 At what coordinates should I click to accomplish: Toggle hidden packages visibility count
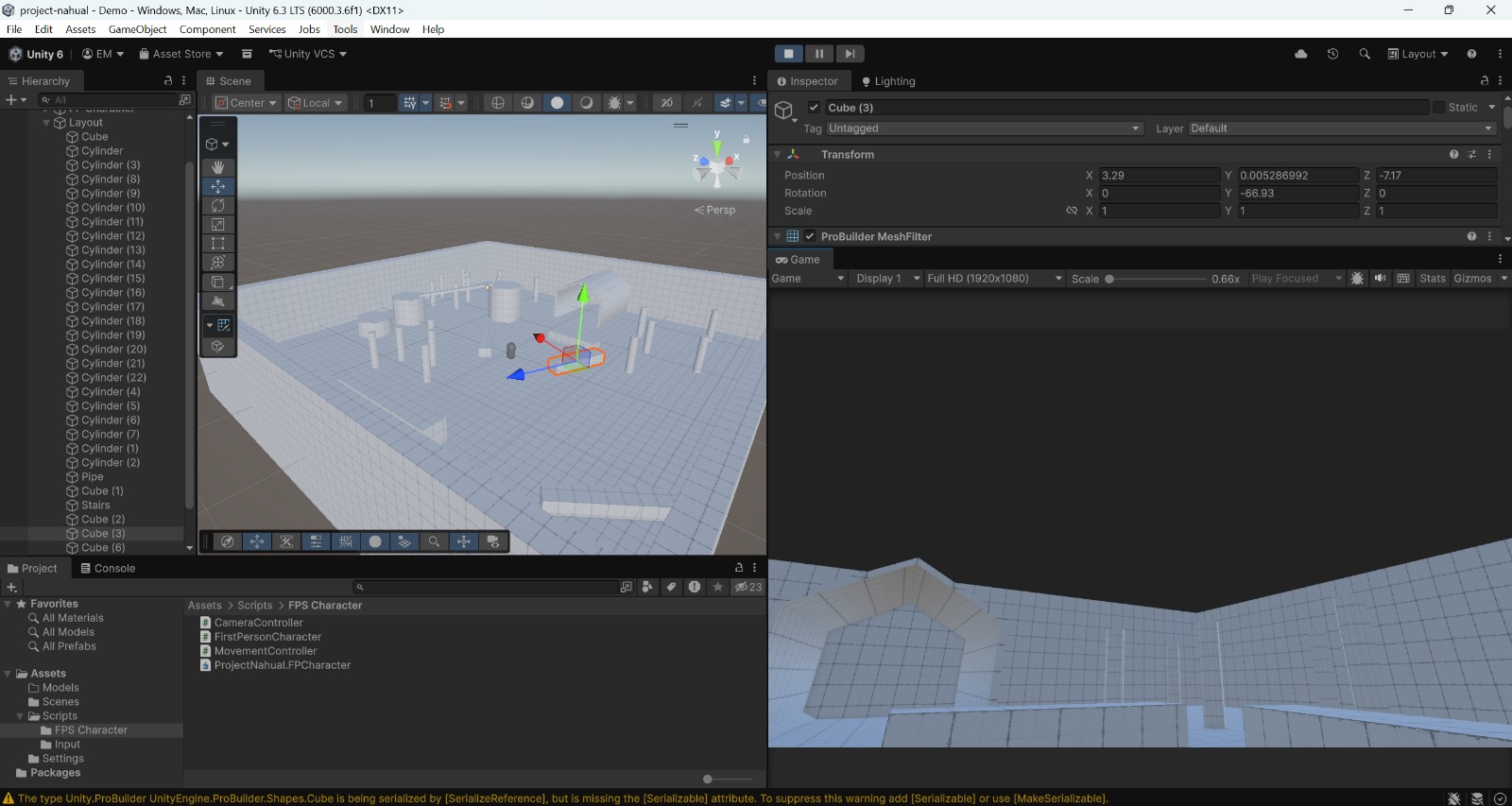748,587
